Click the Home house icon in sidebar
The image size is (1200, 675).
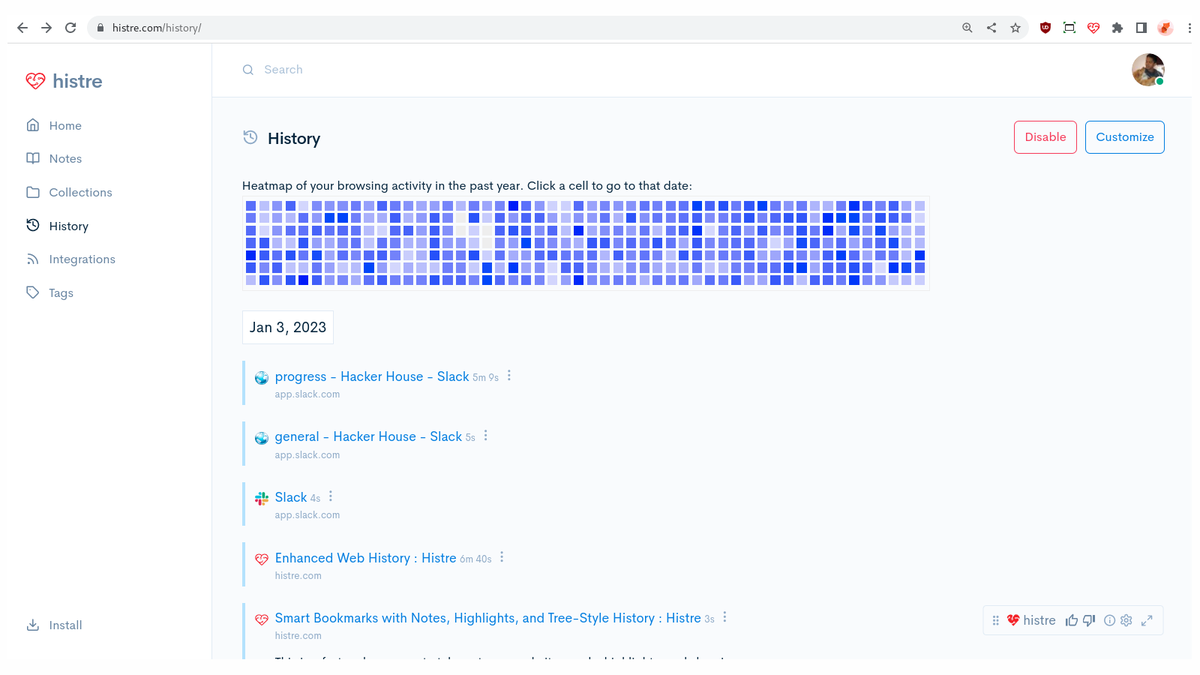click(x=33, y=125)
